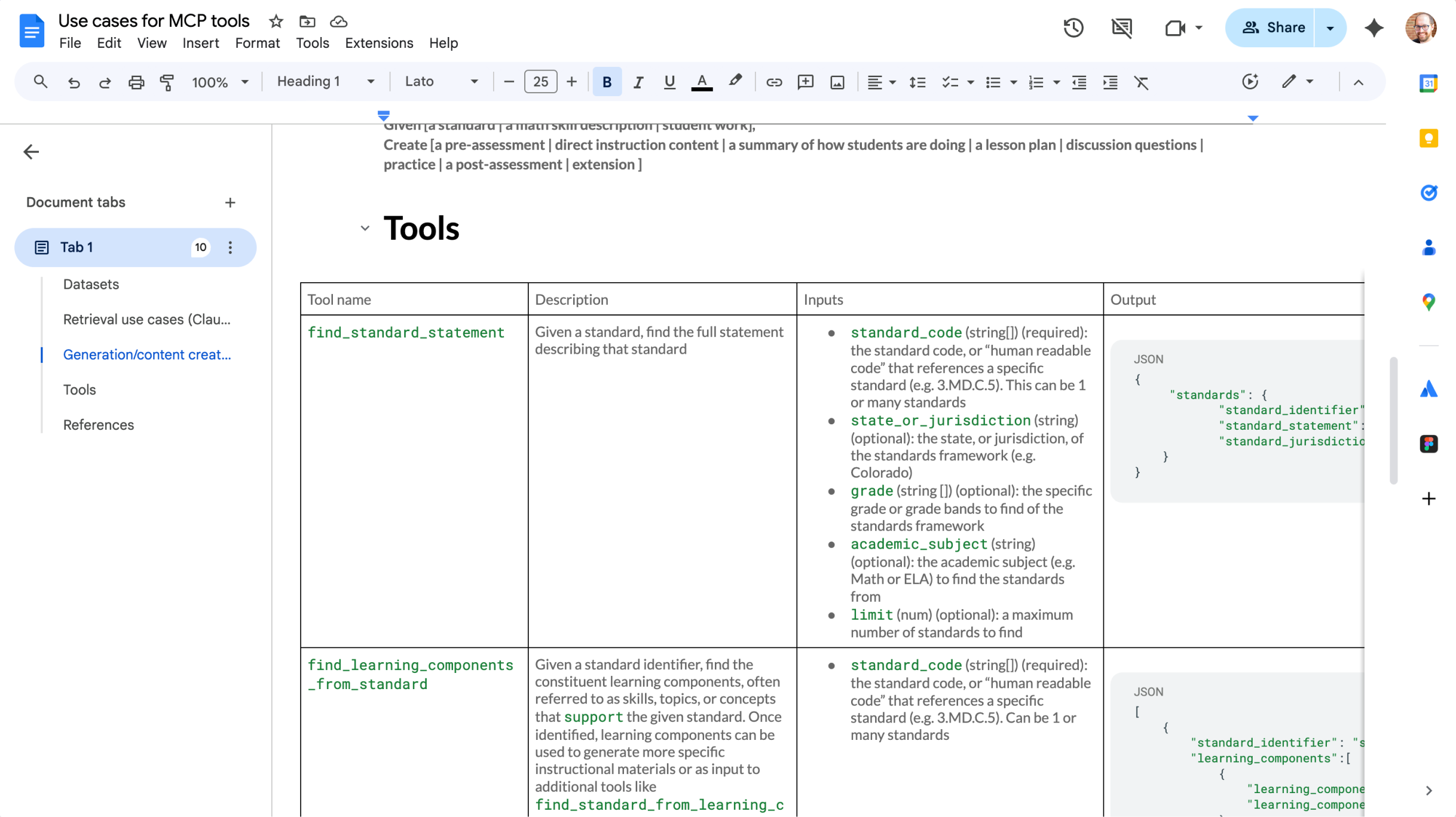Open the text color picker
1456x817 pixels.
tap(702, 82)
